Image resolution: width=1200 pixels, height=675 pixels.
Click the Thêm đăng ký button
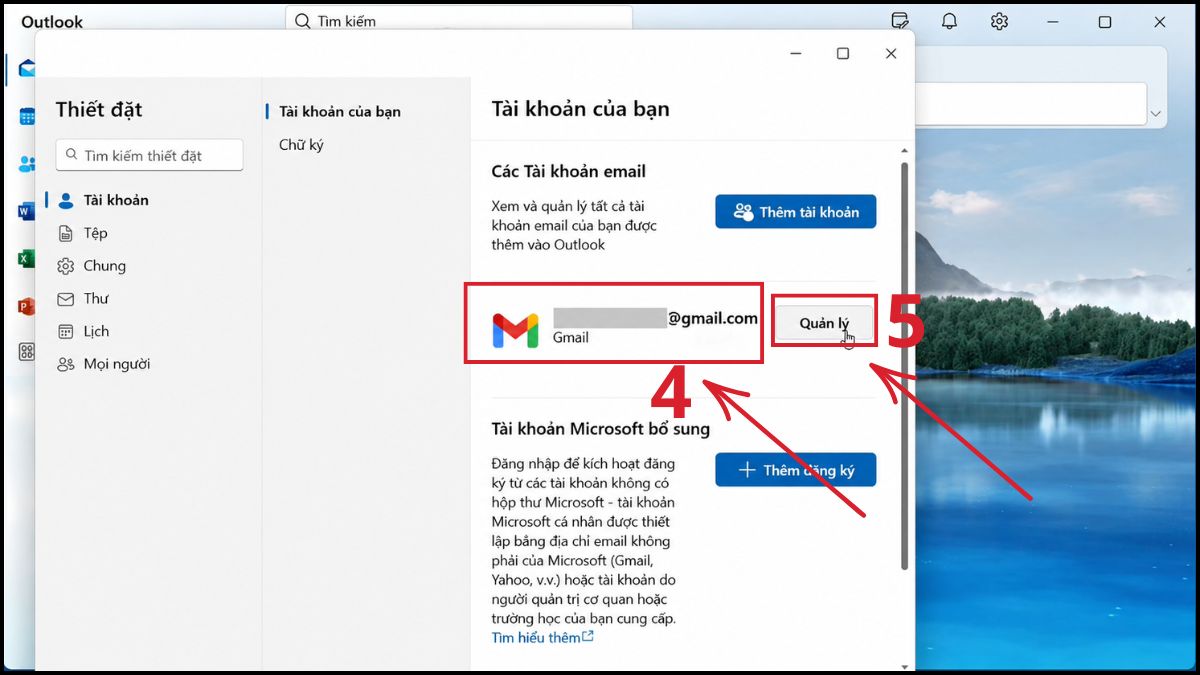pos(795,470)
